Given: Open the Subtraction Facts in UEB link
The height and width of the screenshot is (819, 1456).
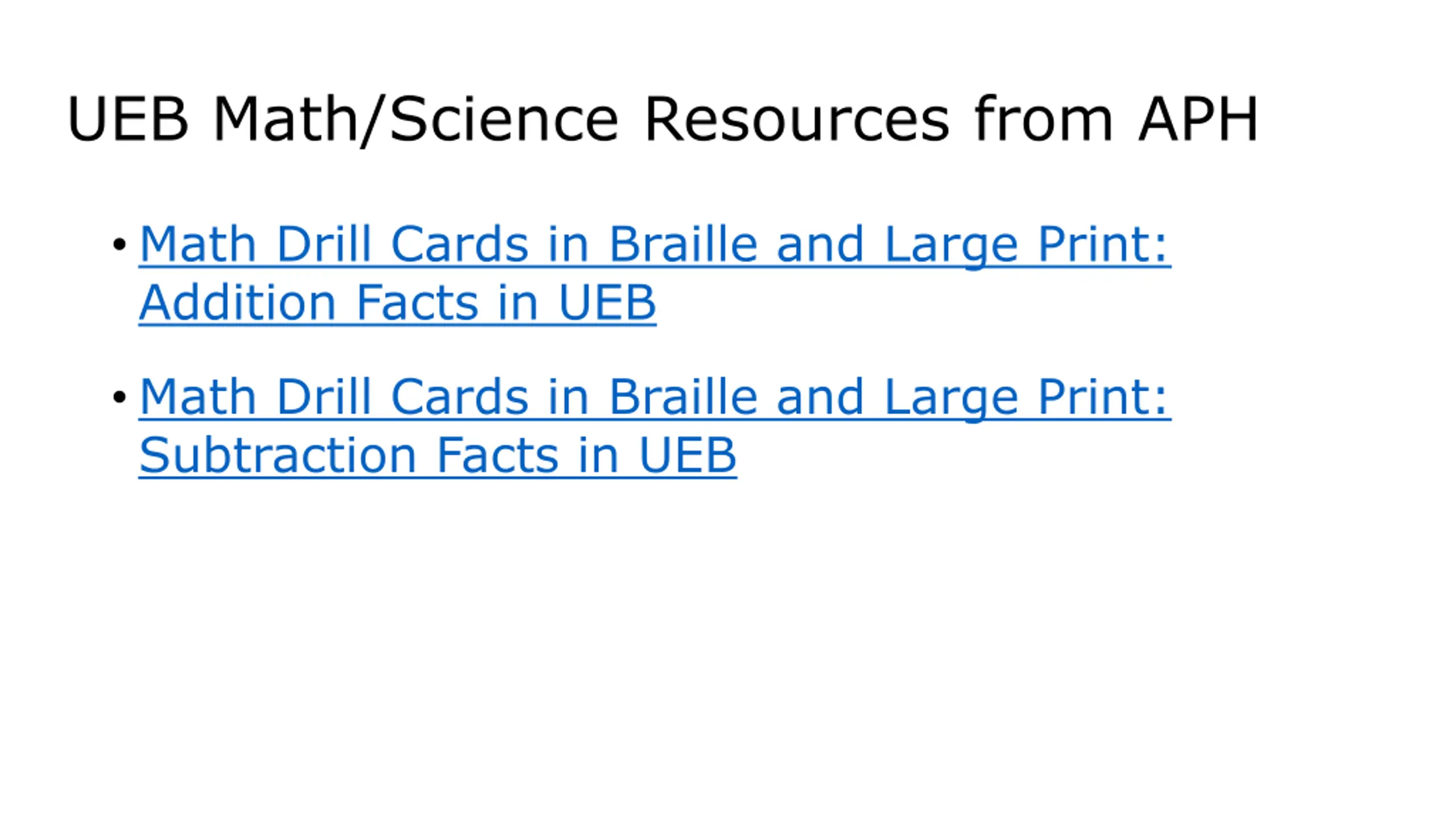Looking at the screenshot, I should click(438, 456).
